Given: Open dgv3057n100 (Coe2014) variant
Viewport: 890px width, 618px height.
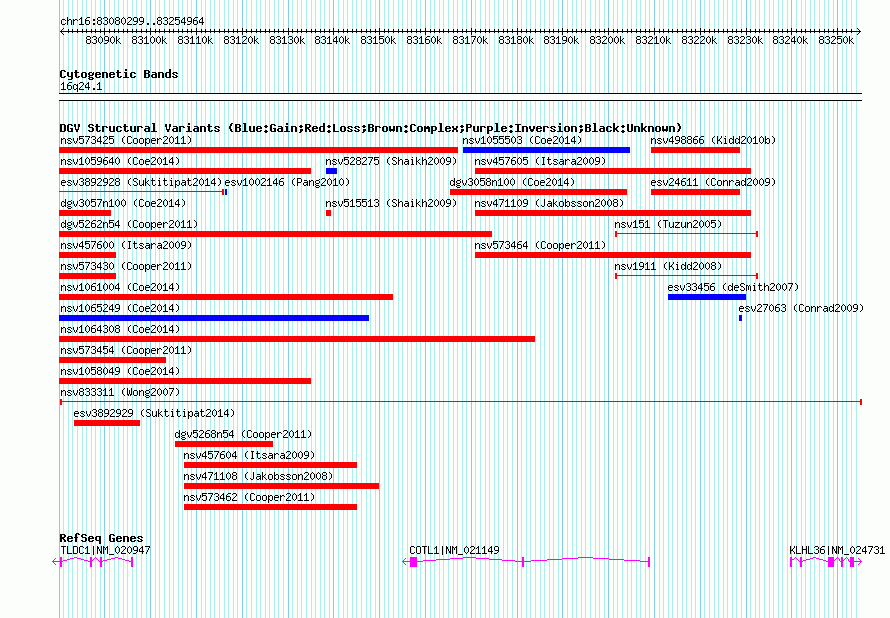Looking at the screenshot, I should [123, 203].
